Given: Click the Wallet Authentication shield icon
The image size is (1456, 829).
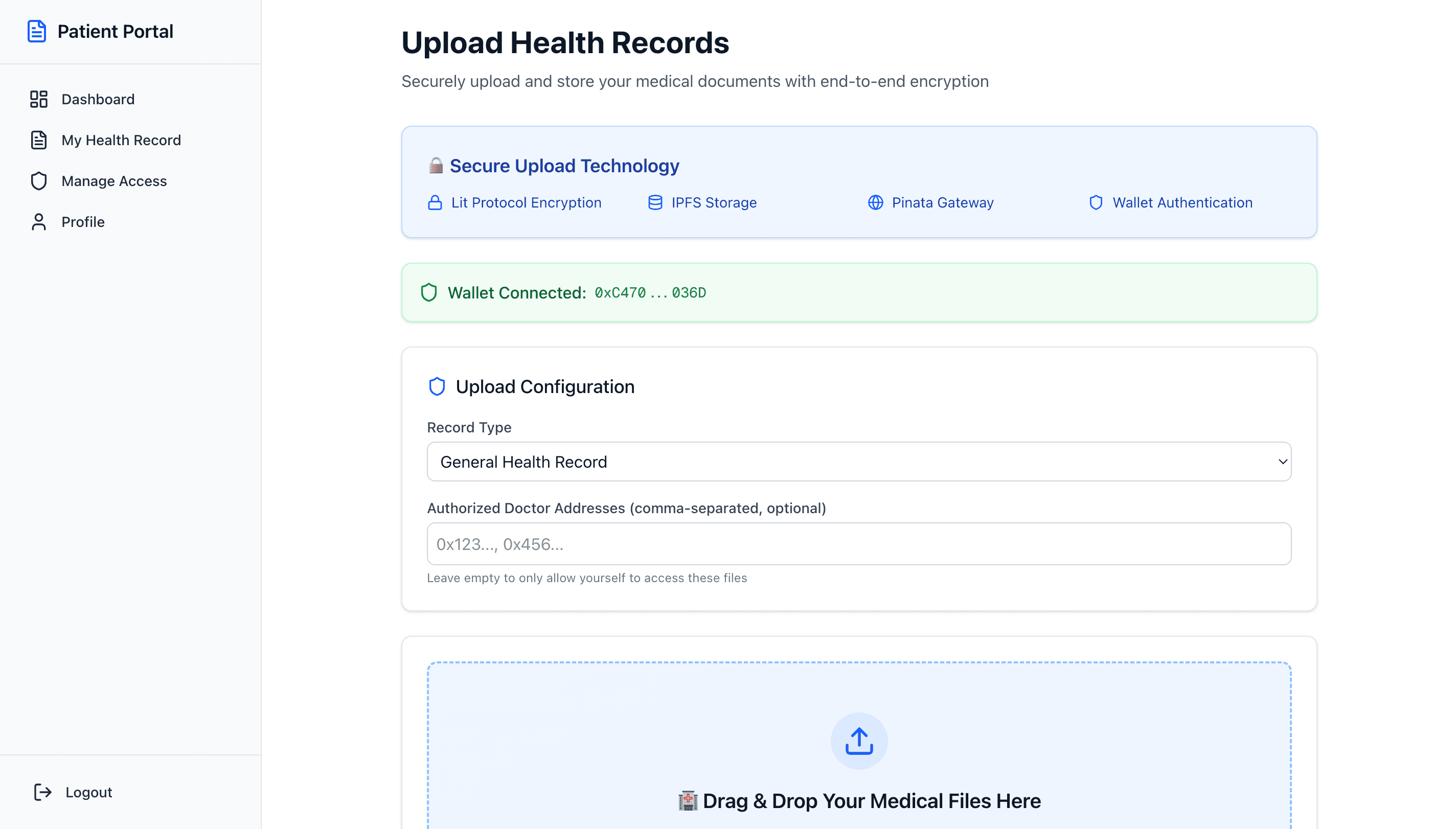Looking at the screenshot, I should [1096, 203].
